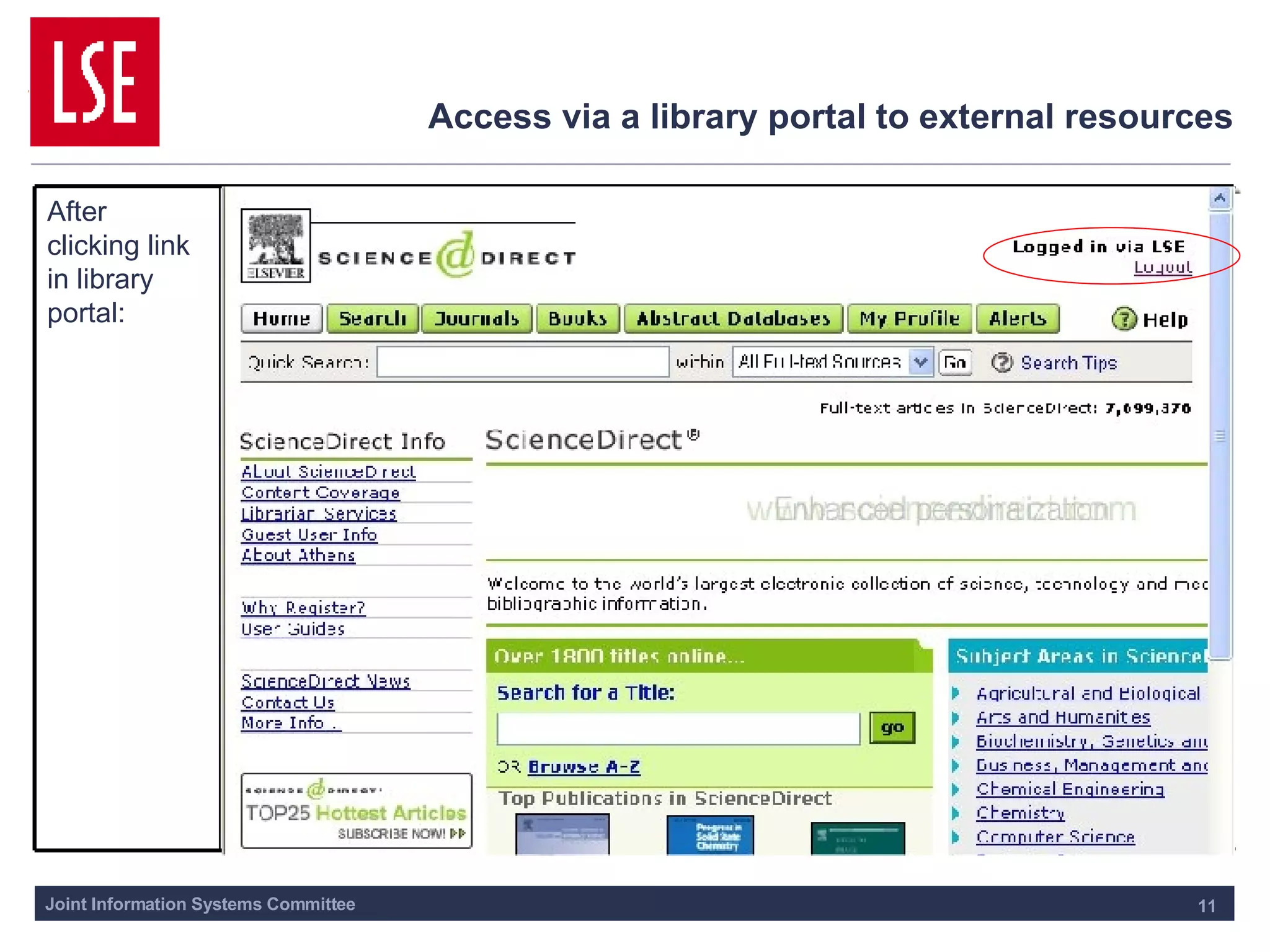
Task: Click the vertical scrollbar thumb
Action: (x=1220, y=436)
